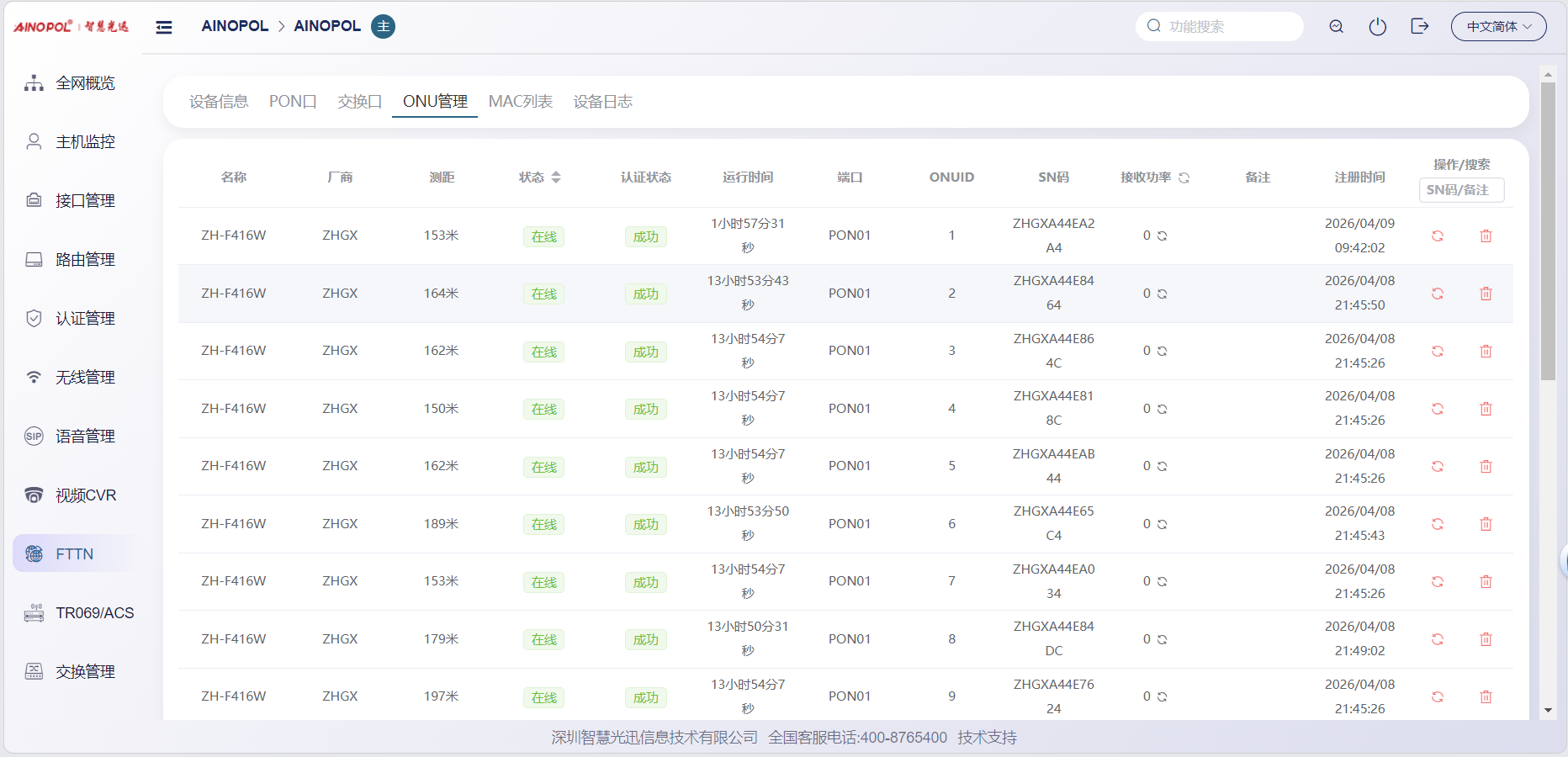Switch to the PON口 tab

click(293, 102)
